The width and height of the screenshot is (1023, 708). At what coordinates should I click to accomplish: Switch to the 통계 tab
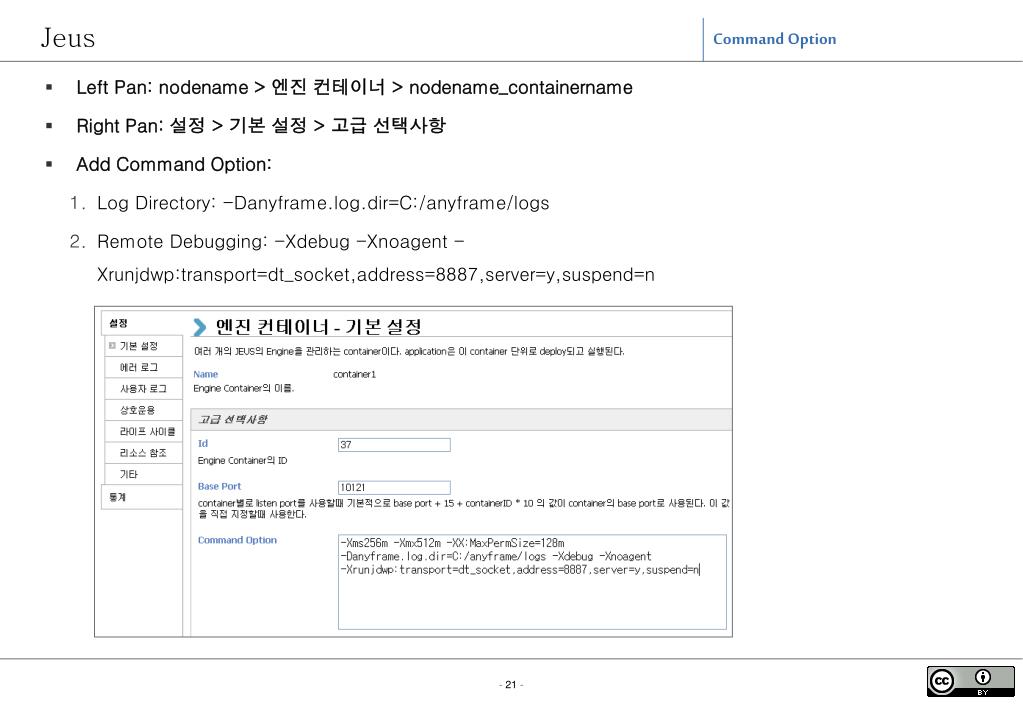(x=142, y=497)
